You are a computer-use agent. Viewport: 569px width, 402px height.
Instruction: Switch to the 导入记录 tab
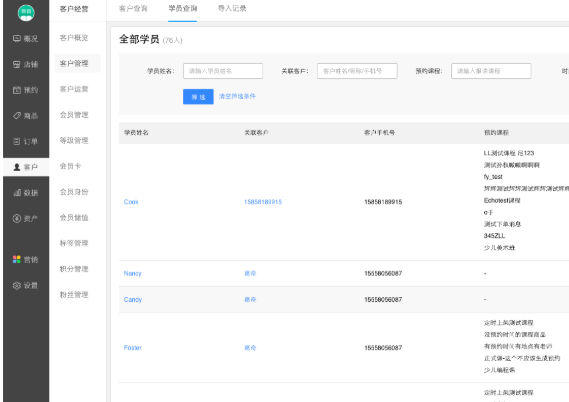232,8
